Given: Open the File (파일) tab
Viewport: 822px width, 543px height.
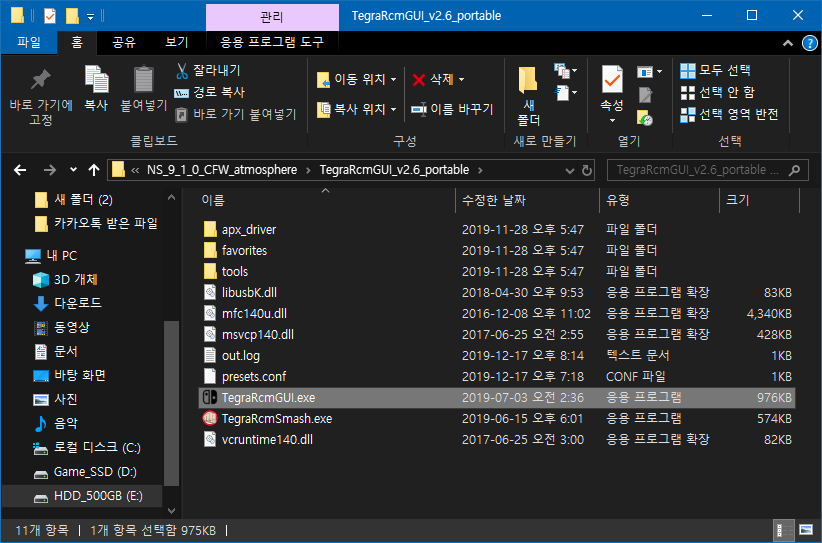Looking at the screenshot, I should coord(29,42).
